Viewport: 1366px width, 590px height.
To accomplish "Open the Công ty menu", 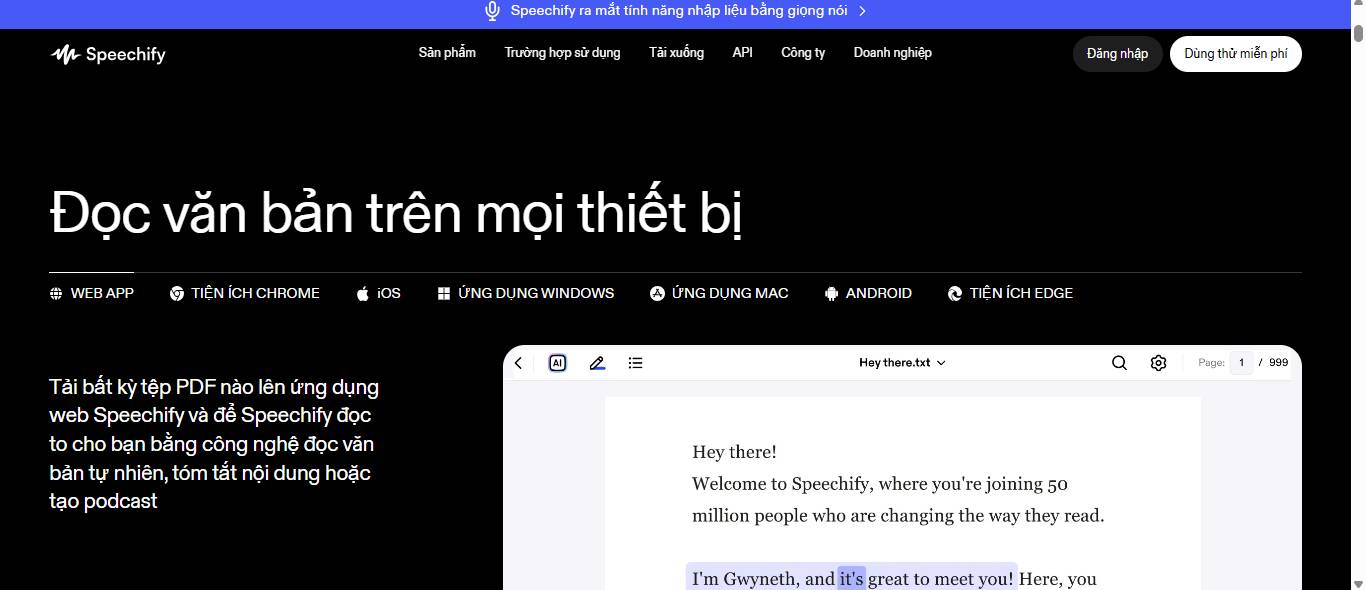I will point(803,53).
